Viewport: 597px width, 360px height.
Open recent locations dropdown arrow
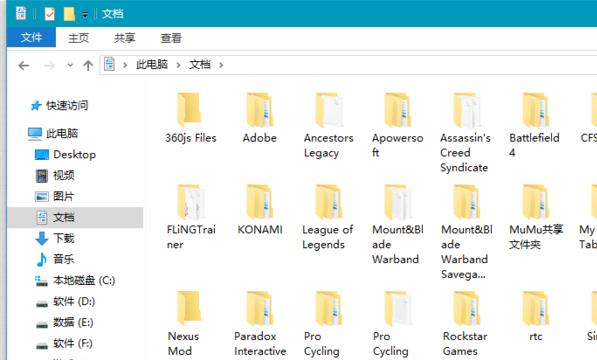70,65
